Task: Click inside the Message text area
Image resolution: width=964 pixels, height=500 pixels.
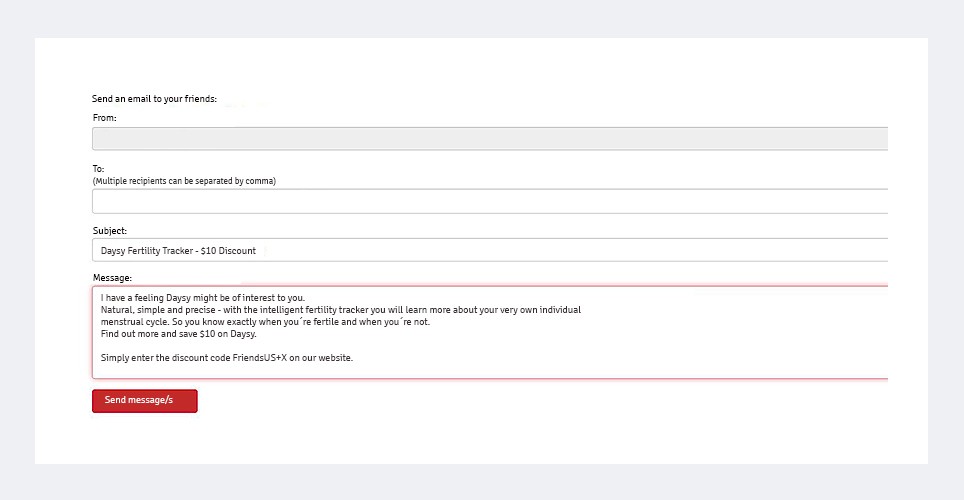Action: tap(490, 332)
